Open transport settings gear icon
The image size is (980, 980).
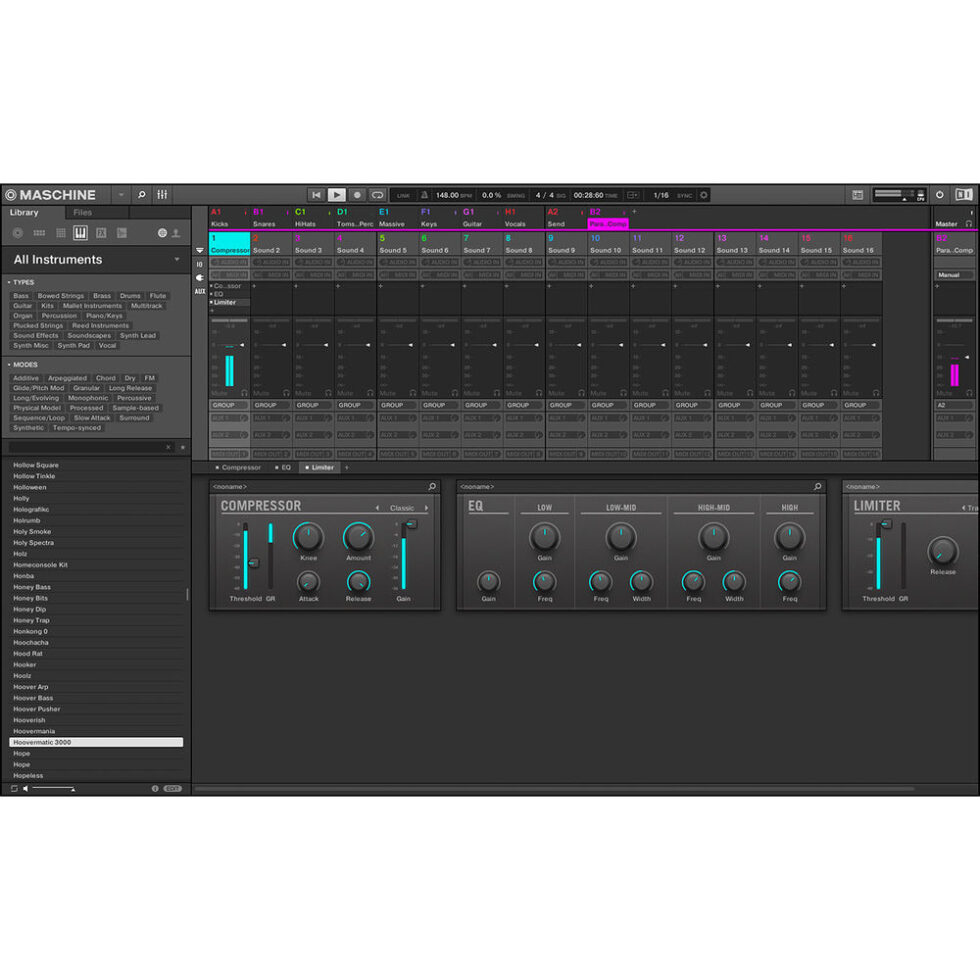tap(704, 195)
